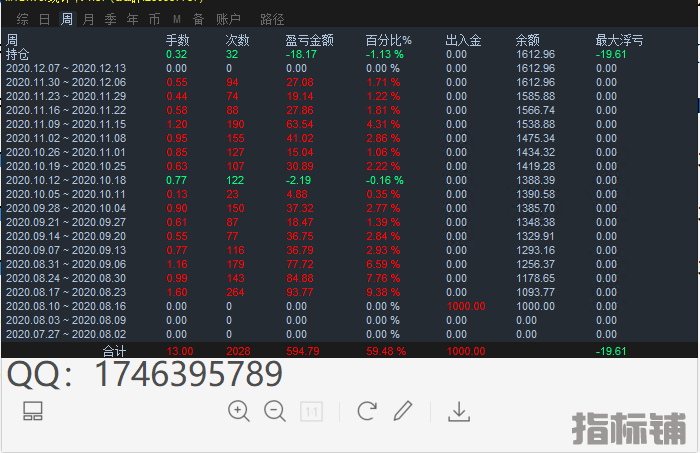This screenshot has width=700, height=453.
Task: Switch to the 综 summary tab
Action: 22,19
